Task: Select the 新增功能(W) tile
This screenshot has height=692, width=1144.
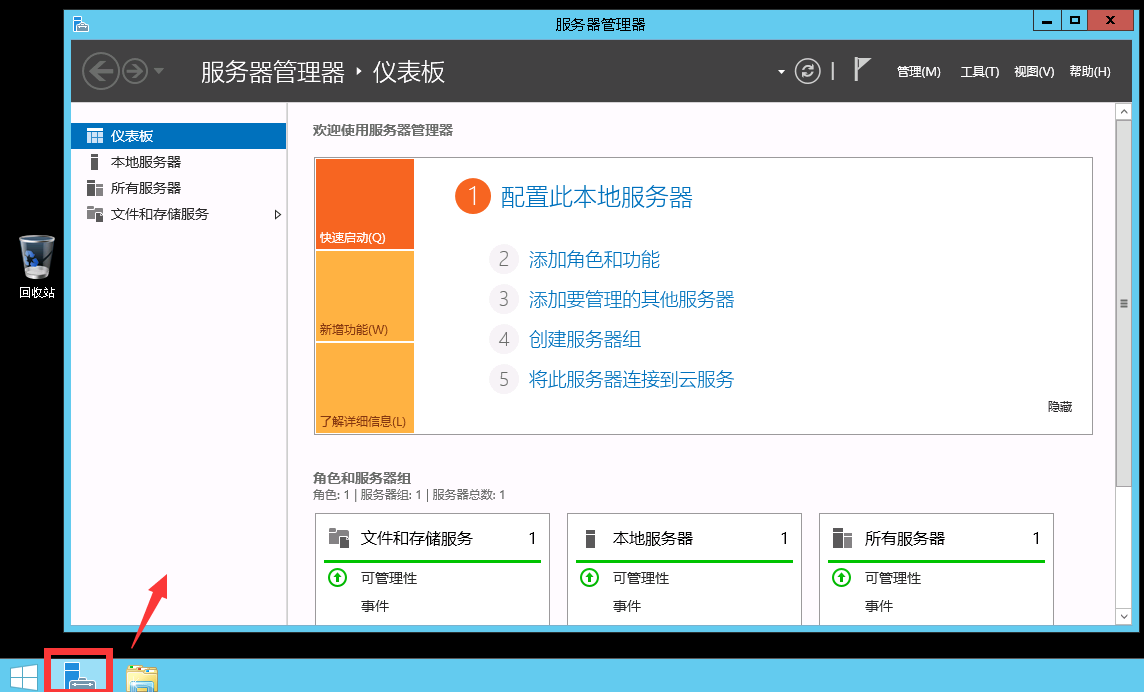Action: (x=365, y=296)
